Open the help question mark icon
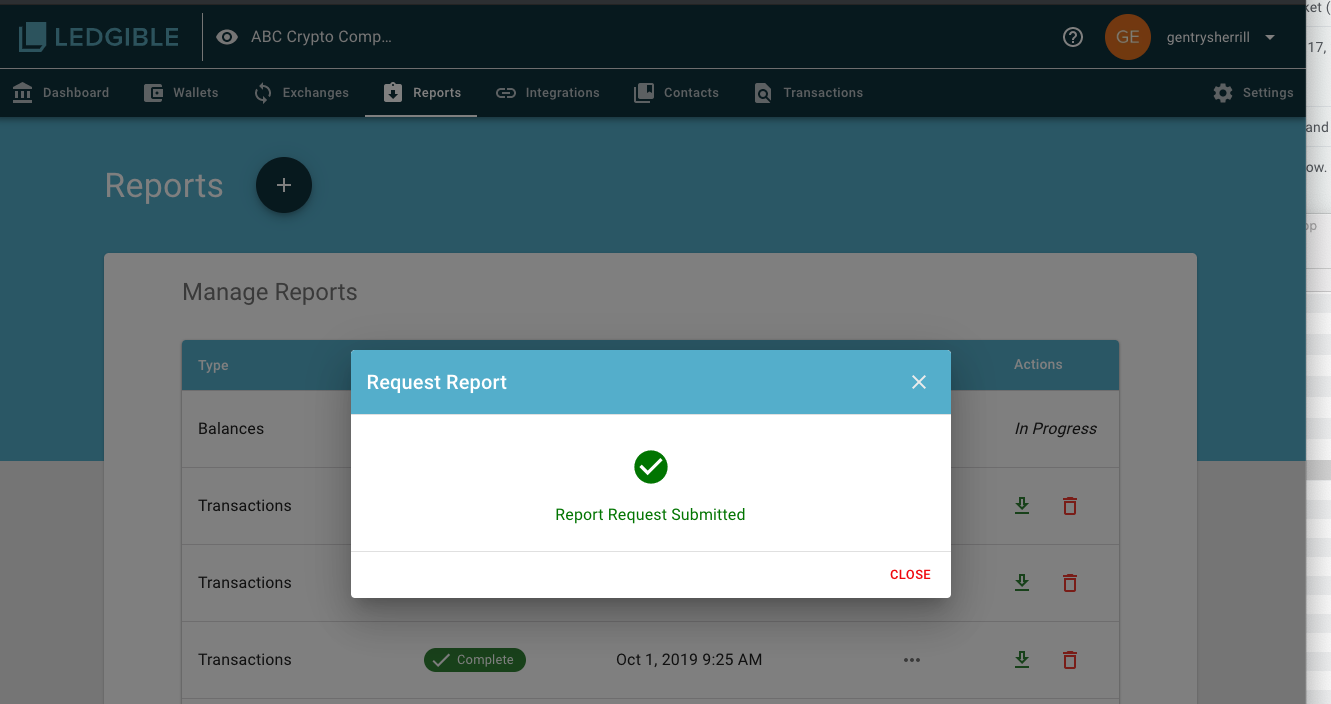1331x704 pixels. [1073, 38]
